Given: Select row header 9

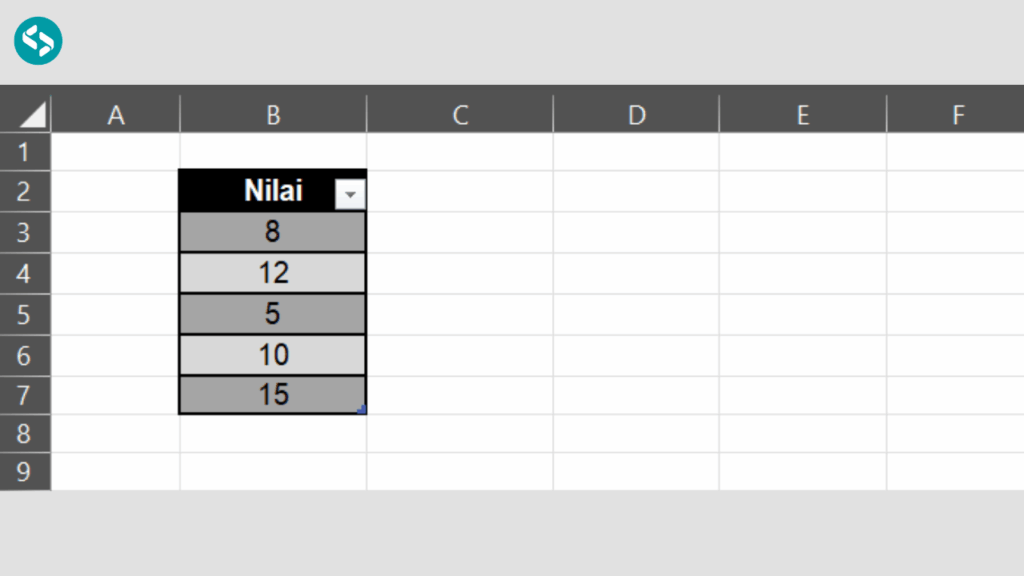Looking at the screenshot, I should 25,473.
